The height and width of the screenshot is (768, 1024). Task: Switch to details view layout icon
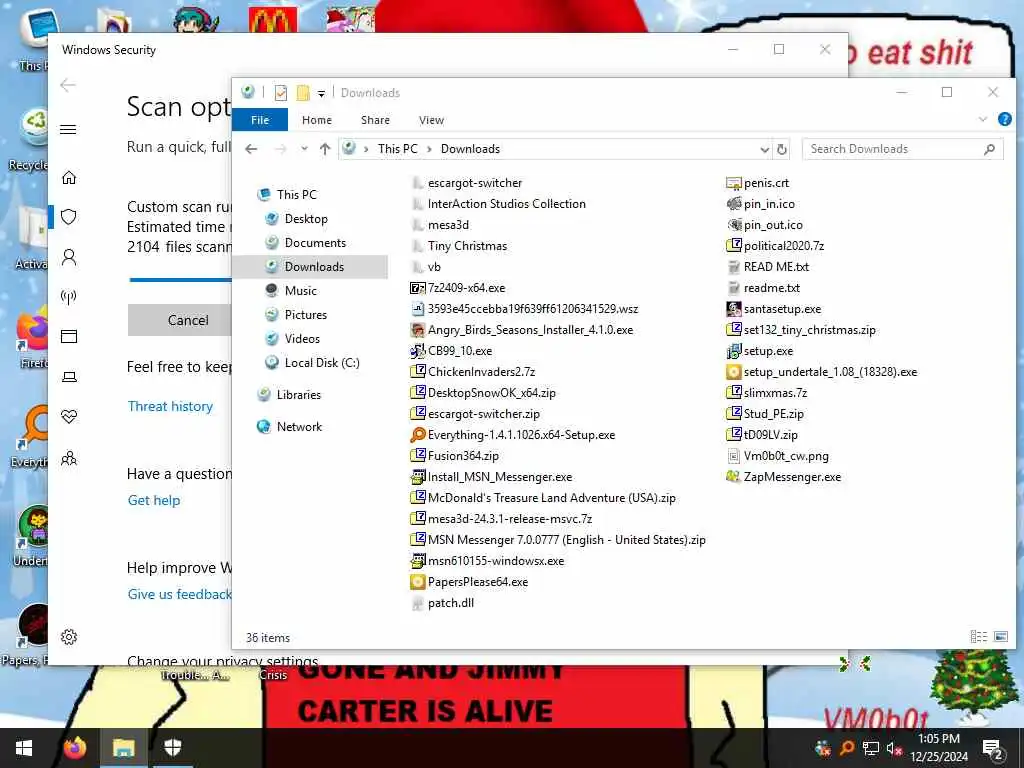click(978, 636)
